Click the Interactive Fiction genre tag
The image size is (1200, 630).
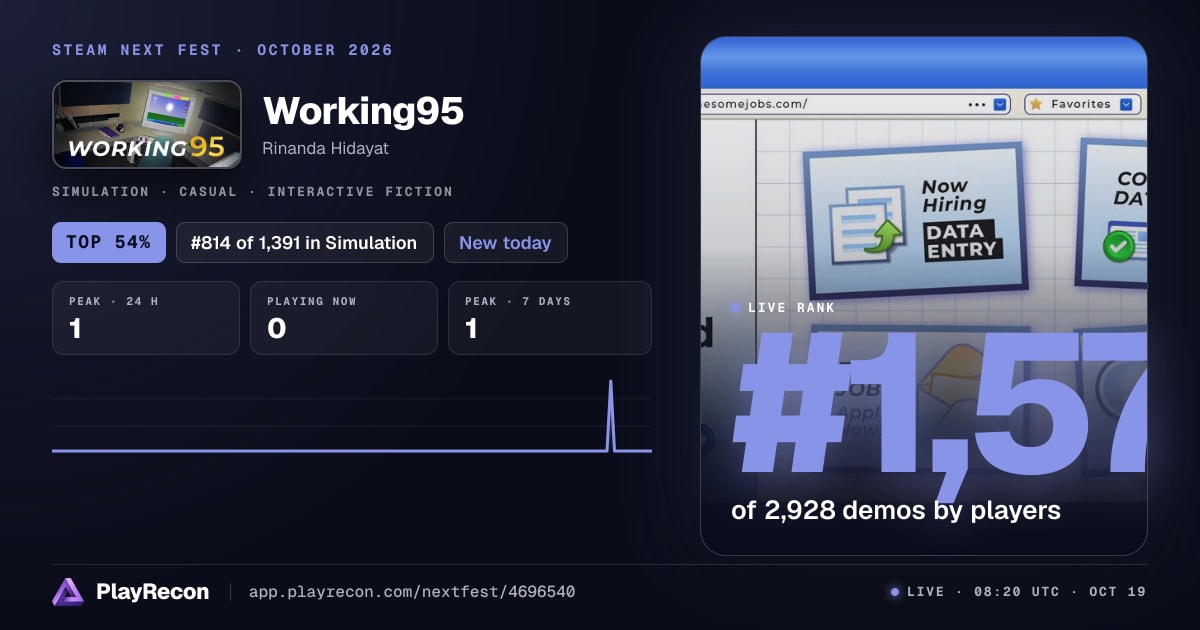[360, 191]
